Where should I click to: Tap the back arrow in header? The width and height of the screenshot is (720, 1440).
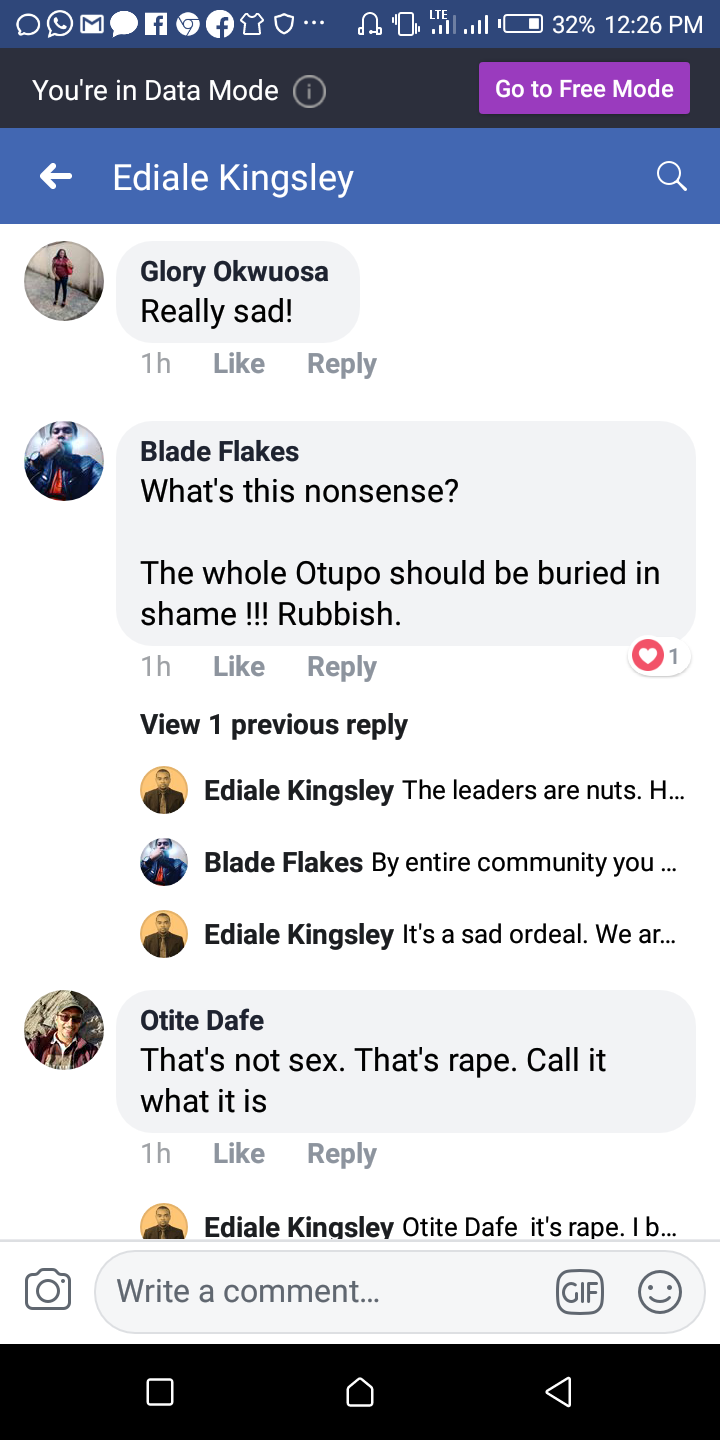(x=56, y=177)
